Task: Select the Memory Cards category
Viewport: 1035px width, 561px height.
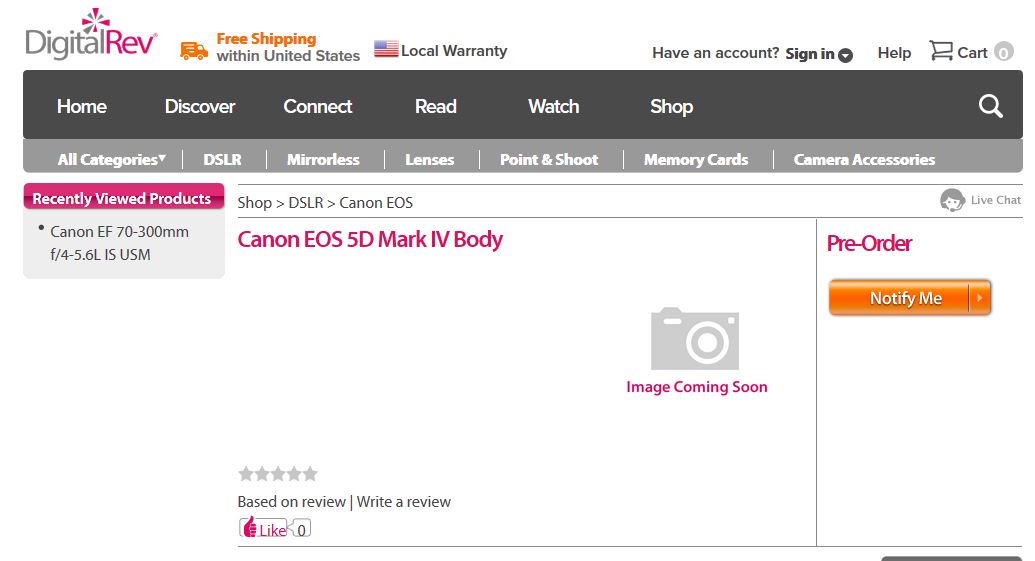Action: 696,159
